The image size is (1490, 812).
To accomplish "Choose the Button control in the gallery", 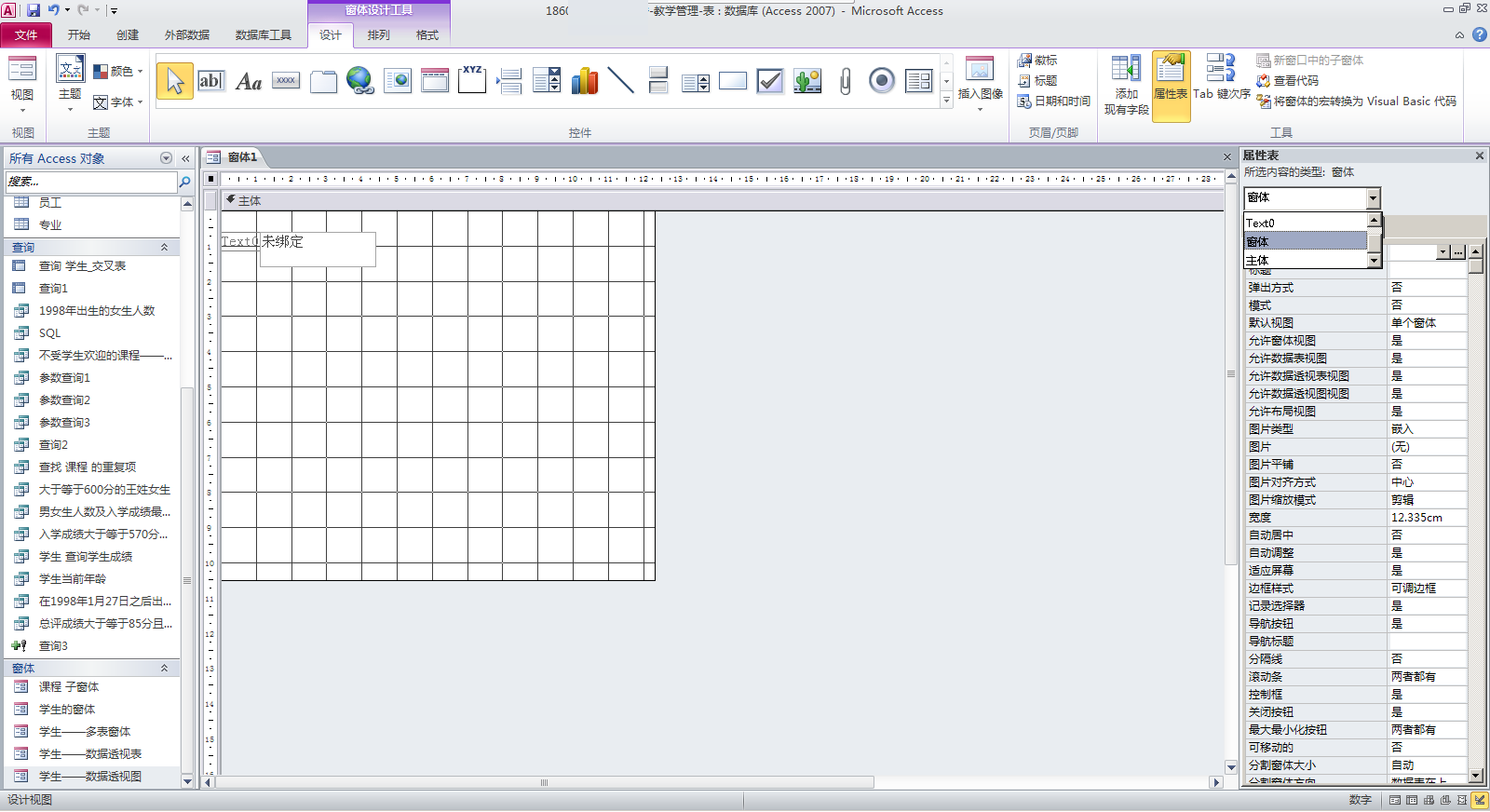I will (x=286, y=81).
